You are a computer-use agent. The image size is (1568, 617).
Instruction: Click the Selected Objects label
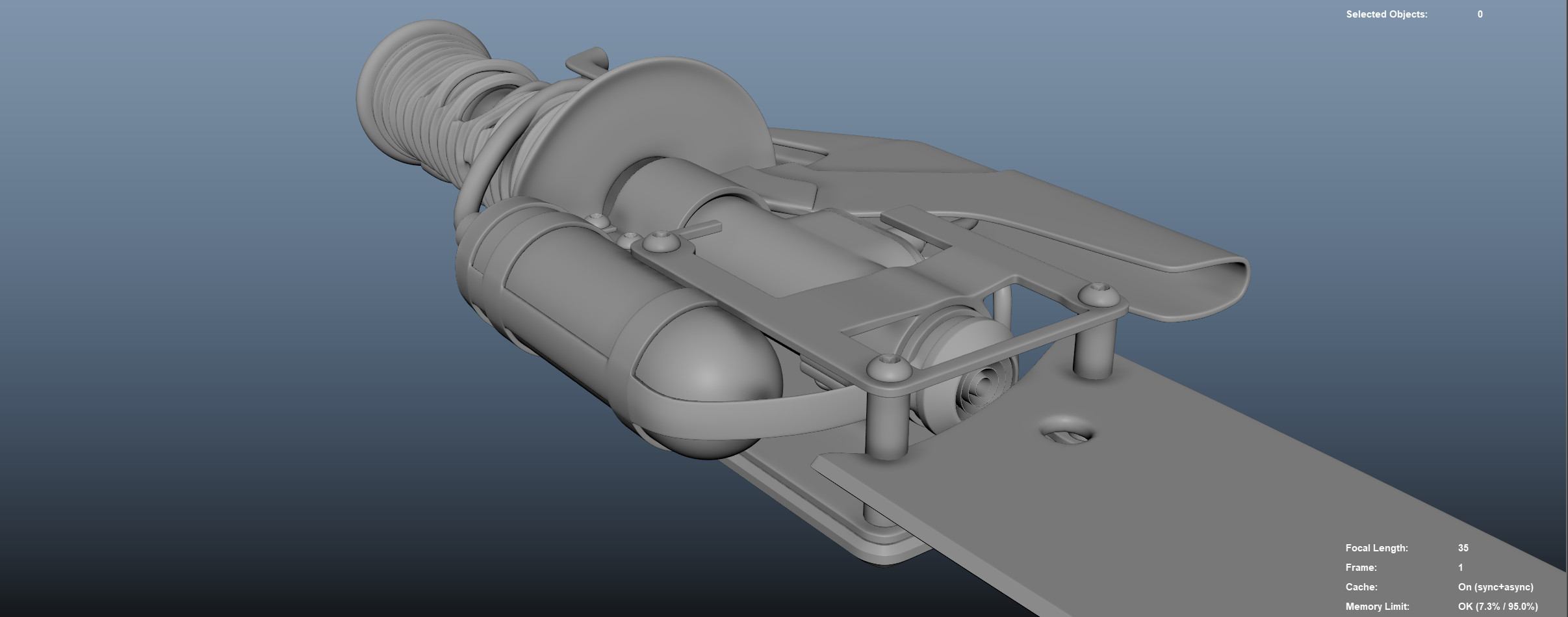(x=1387, y=14)
